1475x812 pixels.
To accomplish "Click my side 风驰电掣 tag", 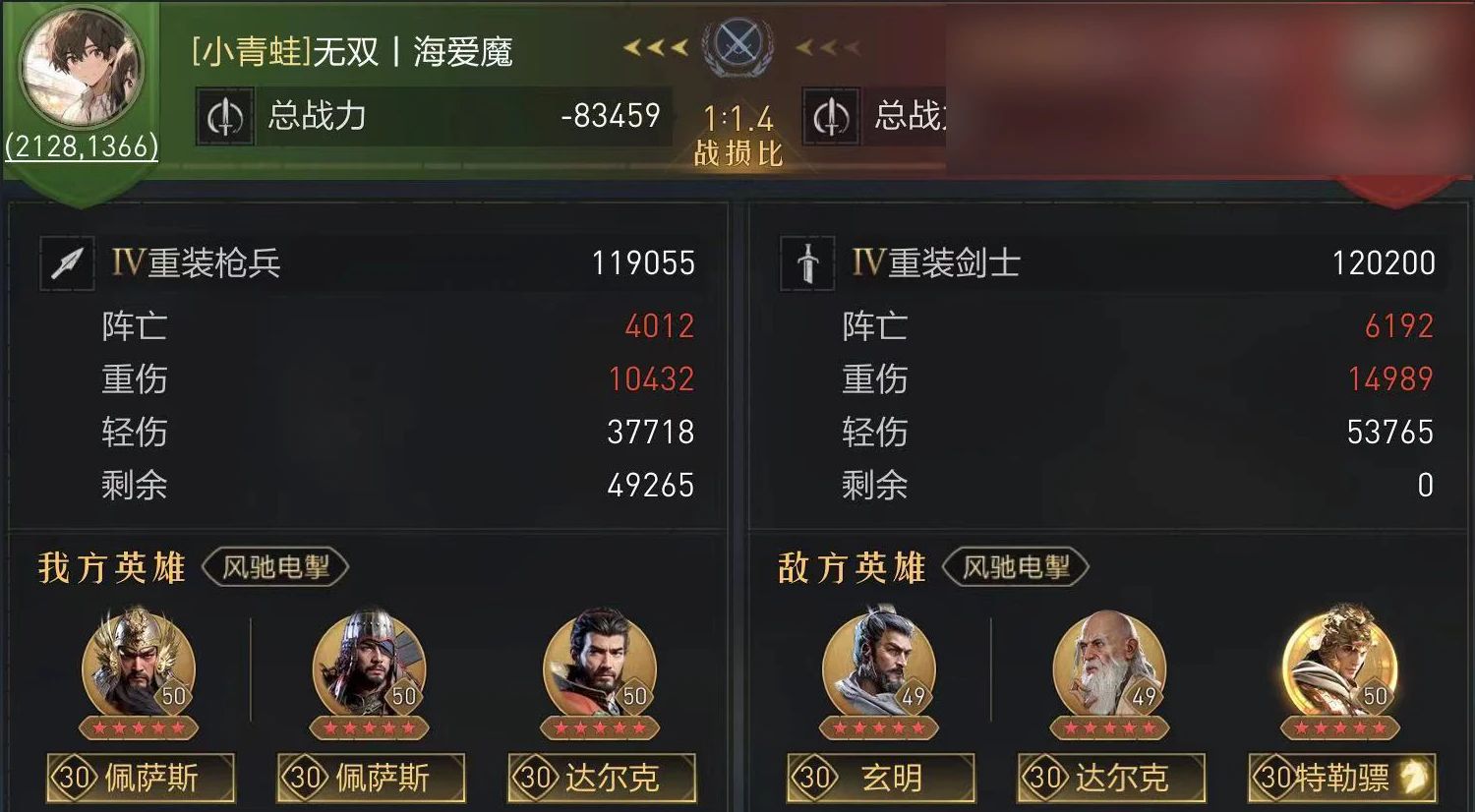I will [275, 567].
